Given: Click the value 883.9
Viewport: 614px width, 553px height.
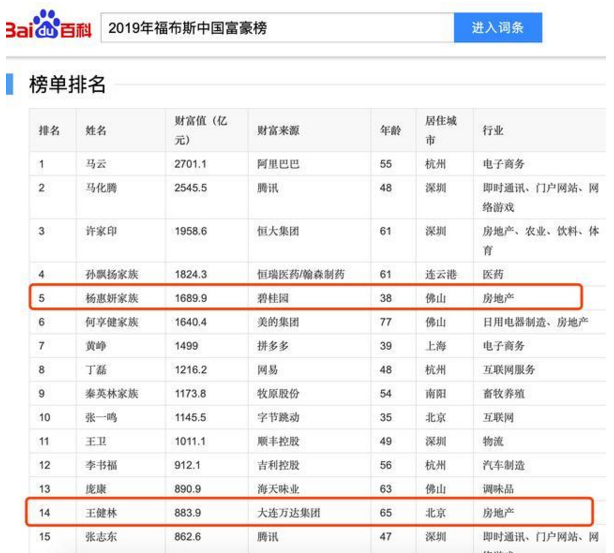Looking at the screenshot, I should click(x=188, y=513).
